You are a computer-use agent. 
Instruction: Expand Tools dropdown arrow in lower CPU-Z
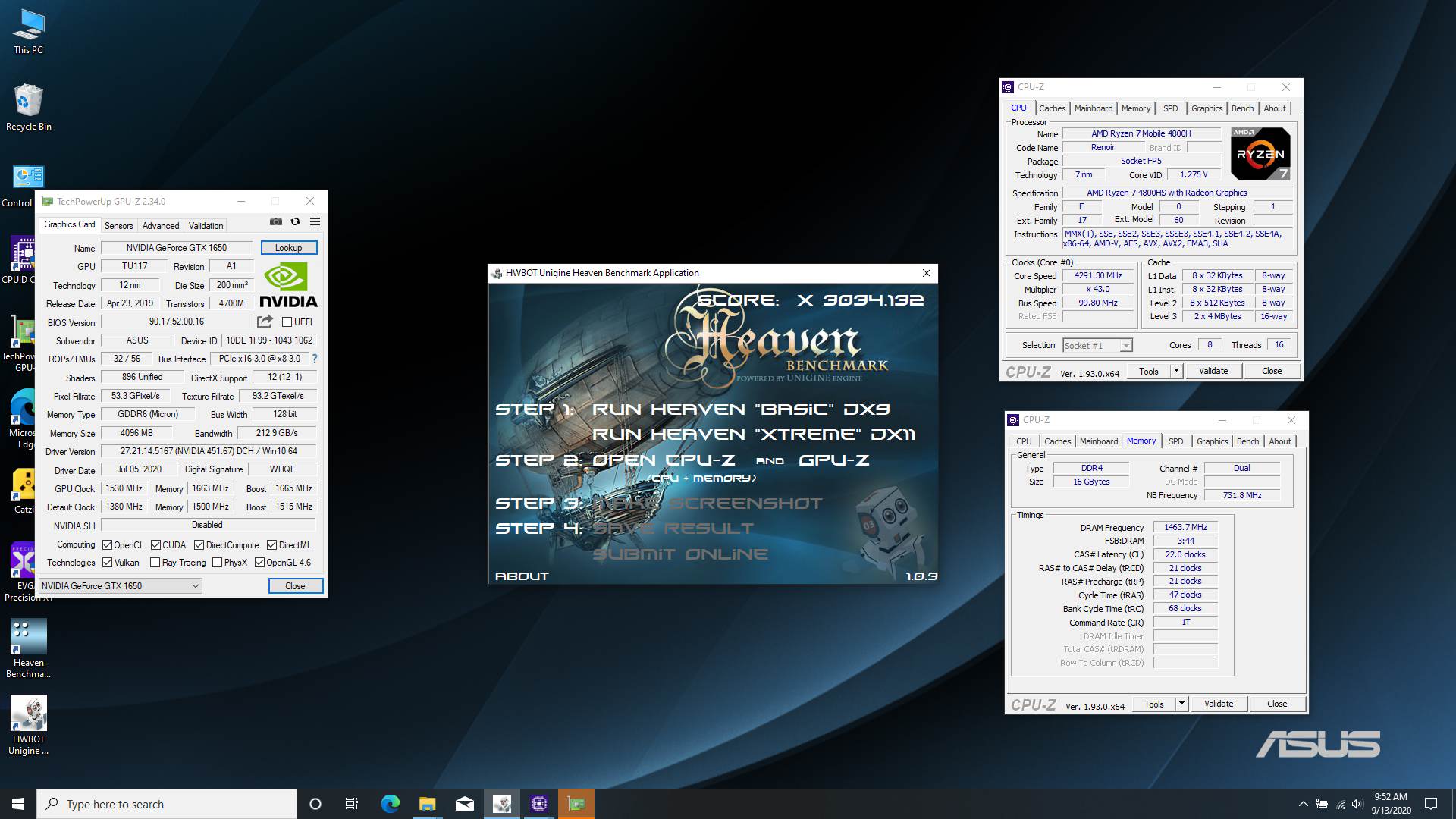[x=1181, y=704]
